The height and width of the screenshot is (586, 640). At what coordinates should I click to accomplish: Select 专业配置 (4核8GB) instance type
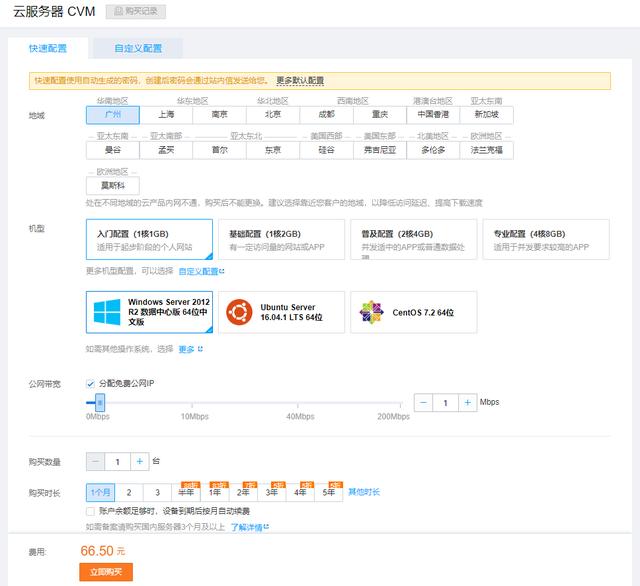click(x=546, y=240)
